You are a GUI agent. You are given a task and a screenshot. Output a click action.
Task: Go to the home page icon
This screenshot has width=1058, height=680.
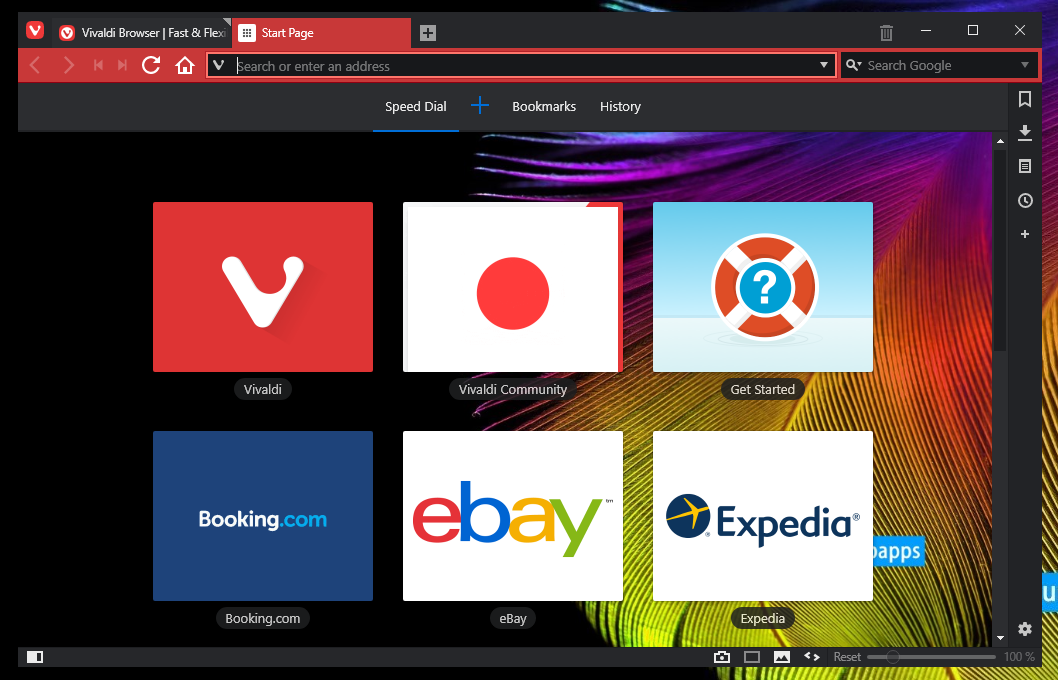tap(184, 65)
